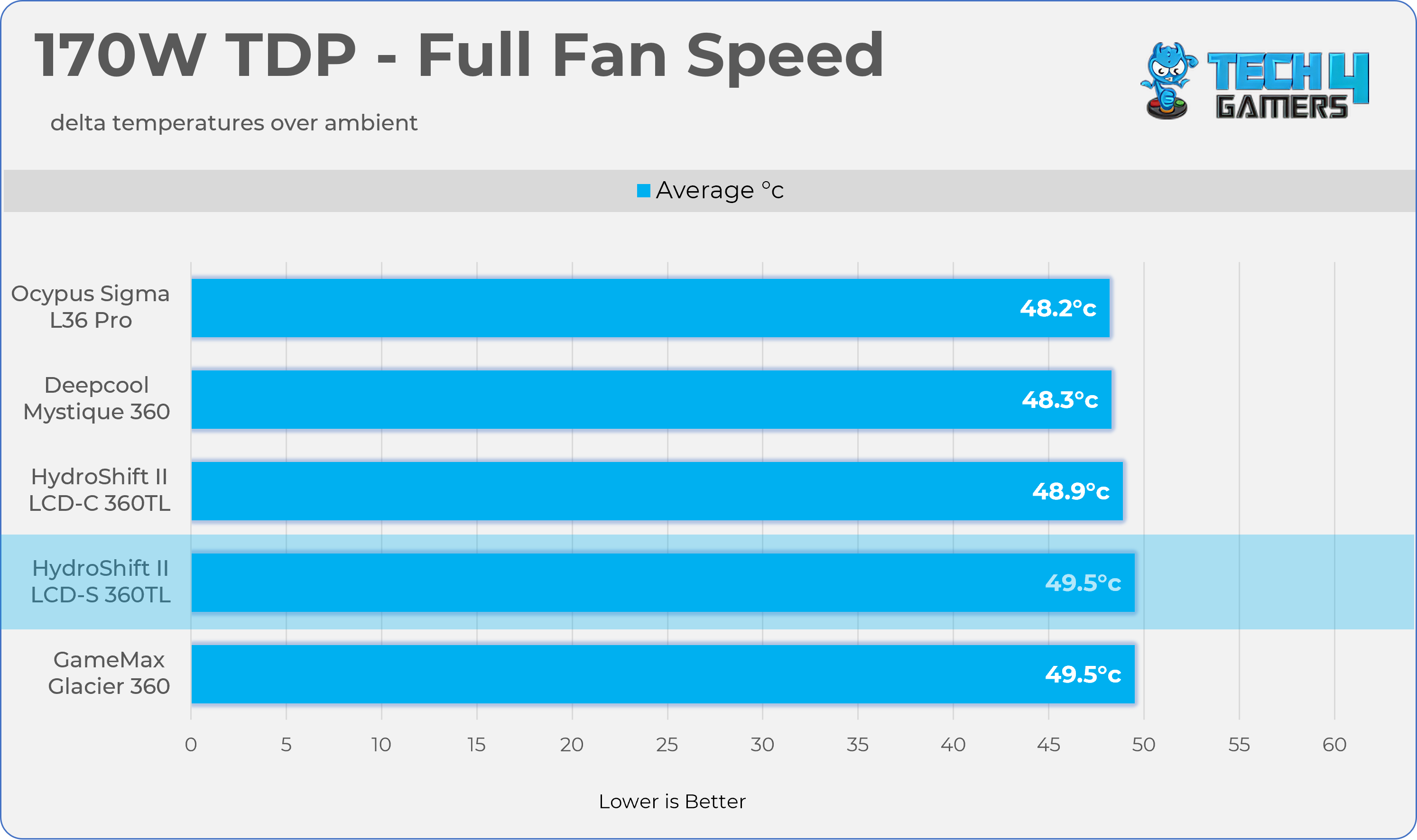Image resolution: width=1417 pixels, height=840 pixels.
Task: Click the 170W TDP - Full Fan Speed title
Action: (459, 55)
